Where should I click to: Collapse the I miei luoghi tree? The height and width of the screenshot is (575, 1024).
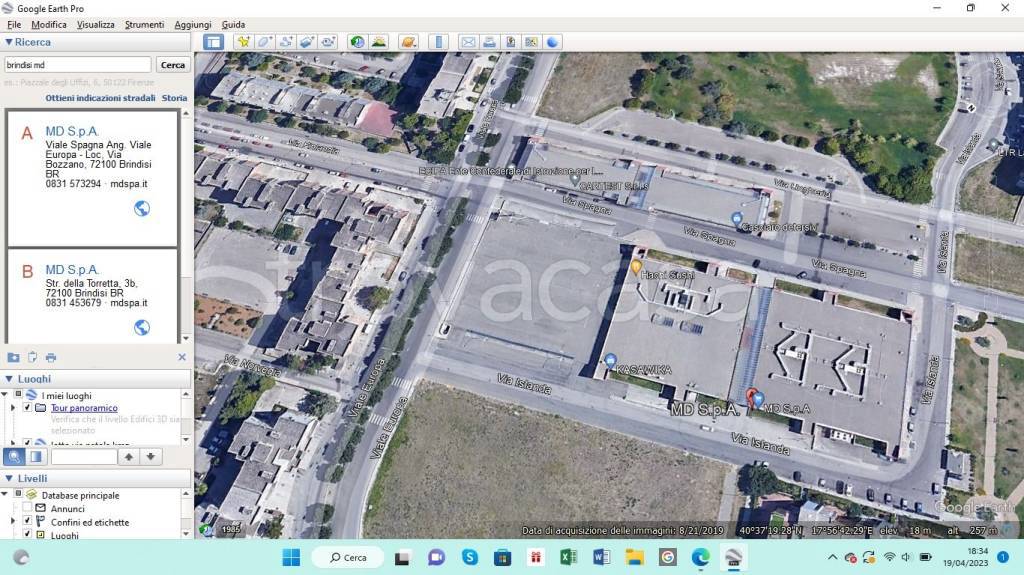click(x=5, y=395)
